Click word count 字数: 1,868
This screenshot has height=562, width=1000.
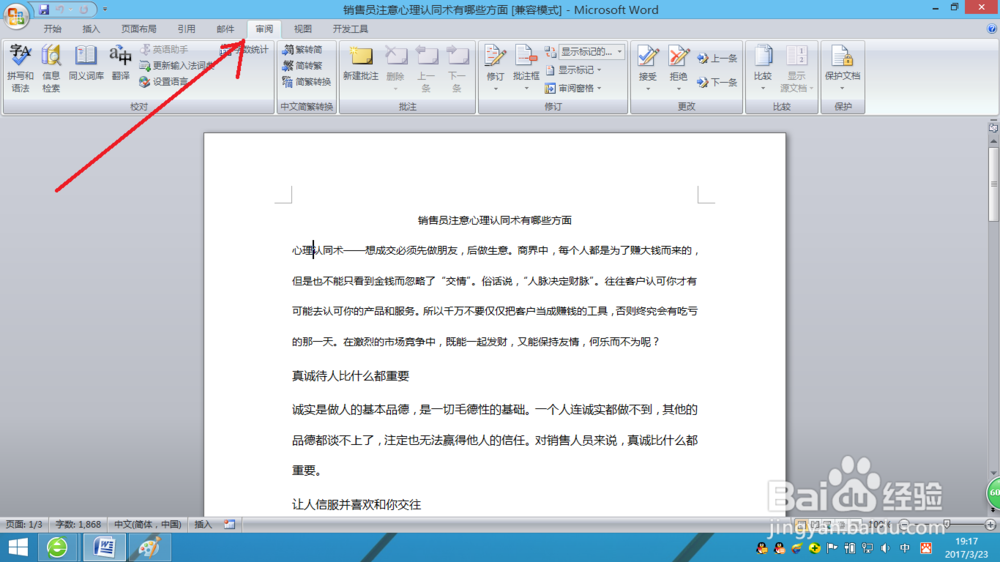(78, 524)
